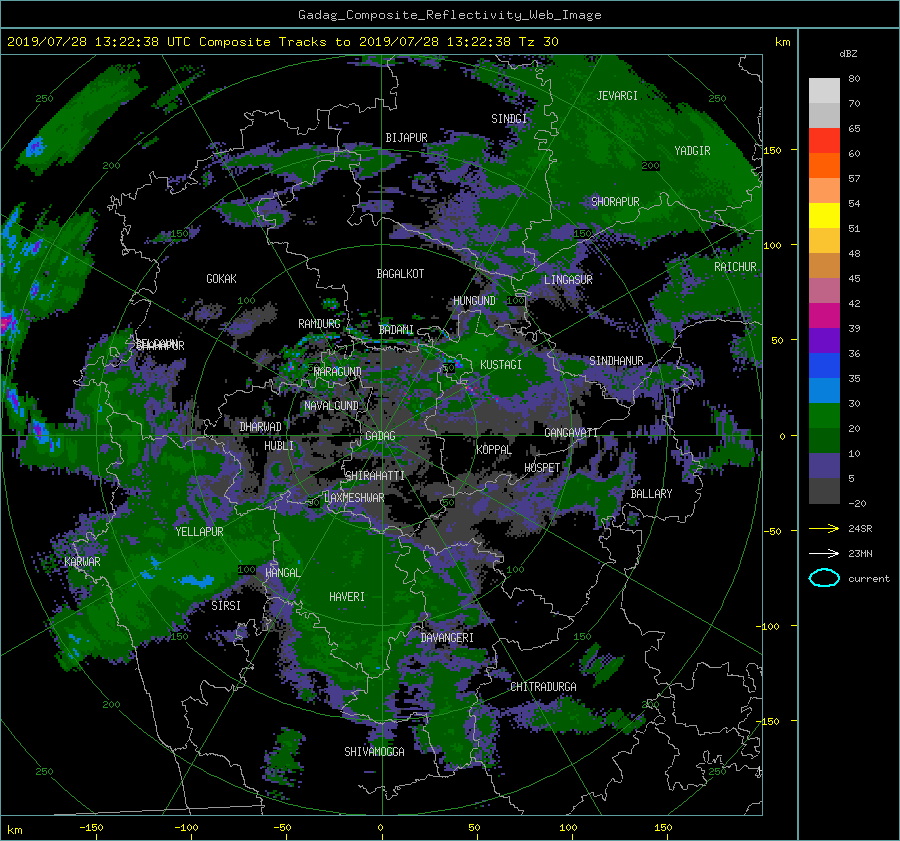The width and height of the screenshot is (900, 841).
Task: Click the BADAMI city label
Action: [x=396, y=330]
